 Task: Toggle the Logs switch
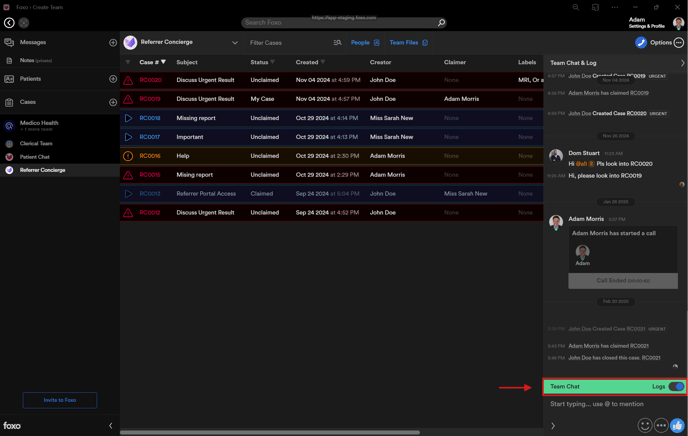[x=676, y=386]
